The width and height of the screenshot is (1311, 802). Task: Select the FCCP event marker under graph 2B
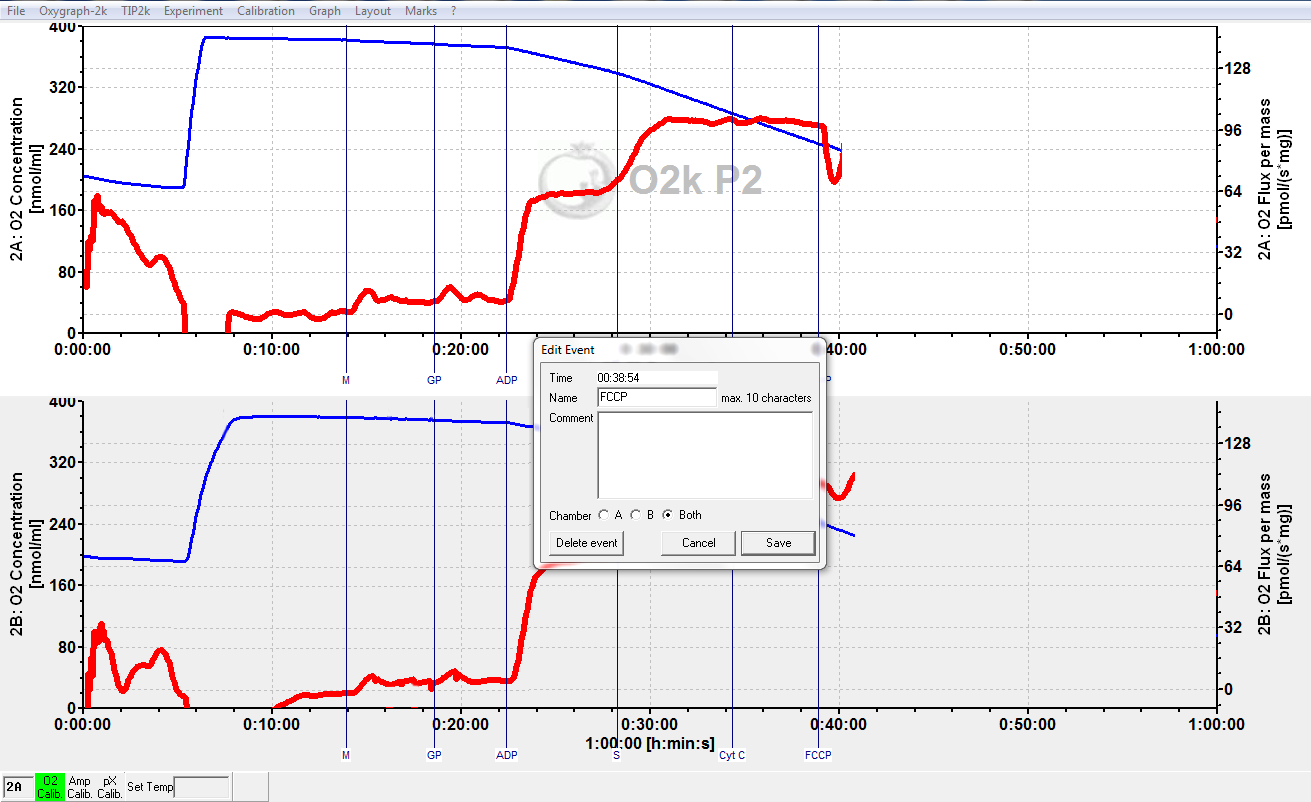click(x=818, y=755)
